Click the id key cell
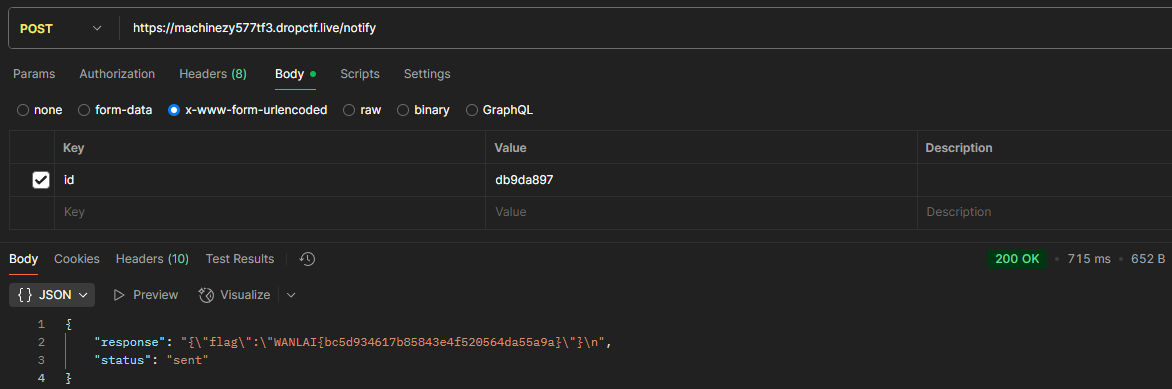Screen dimensions: 1172x389 click(x=270, y=180)
